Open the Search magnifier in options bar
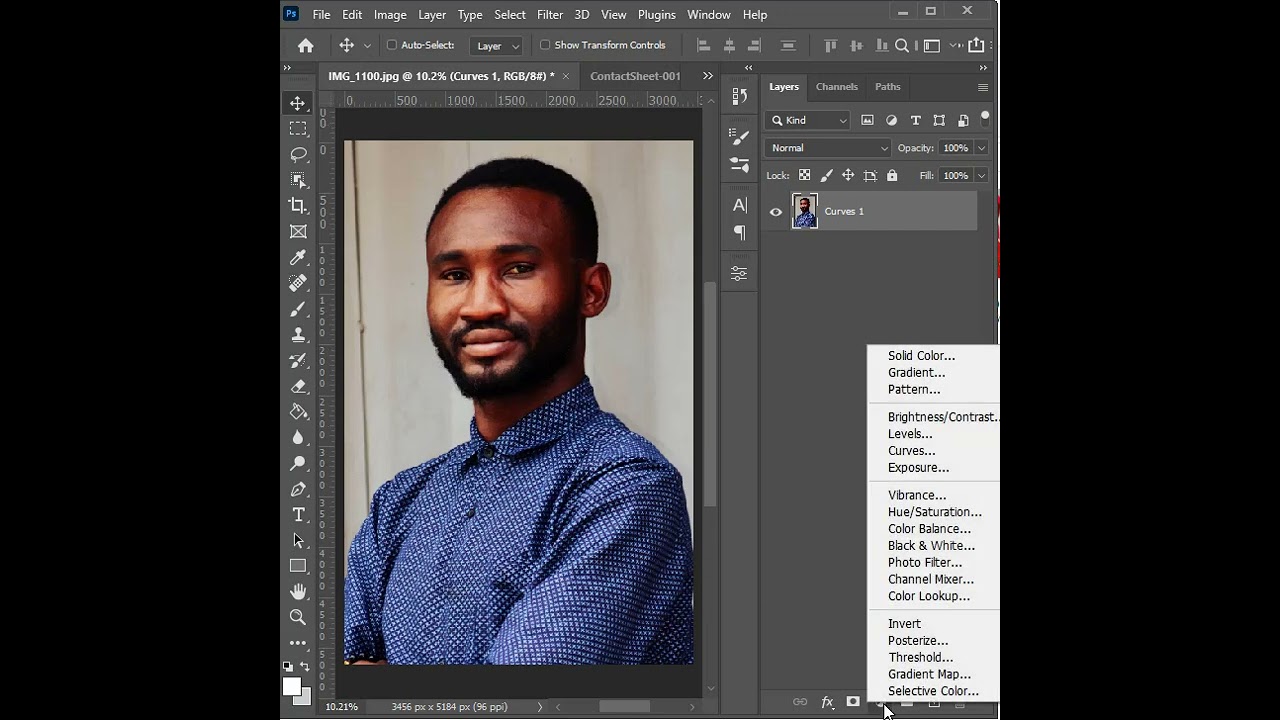The image size is (1280, 720). (x=902, y=45)
